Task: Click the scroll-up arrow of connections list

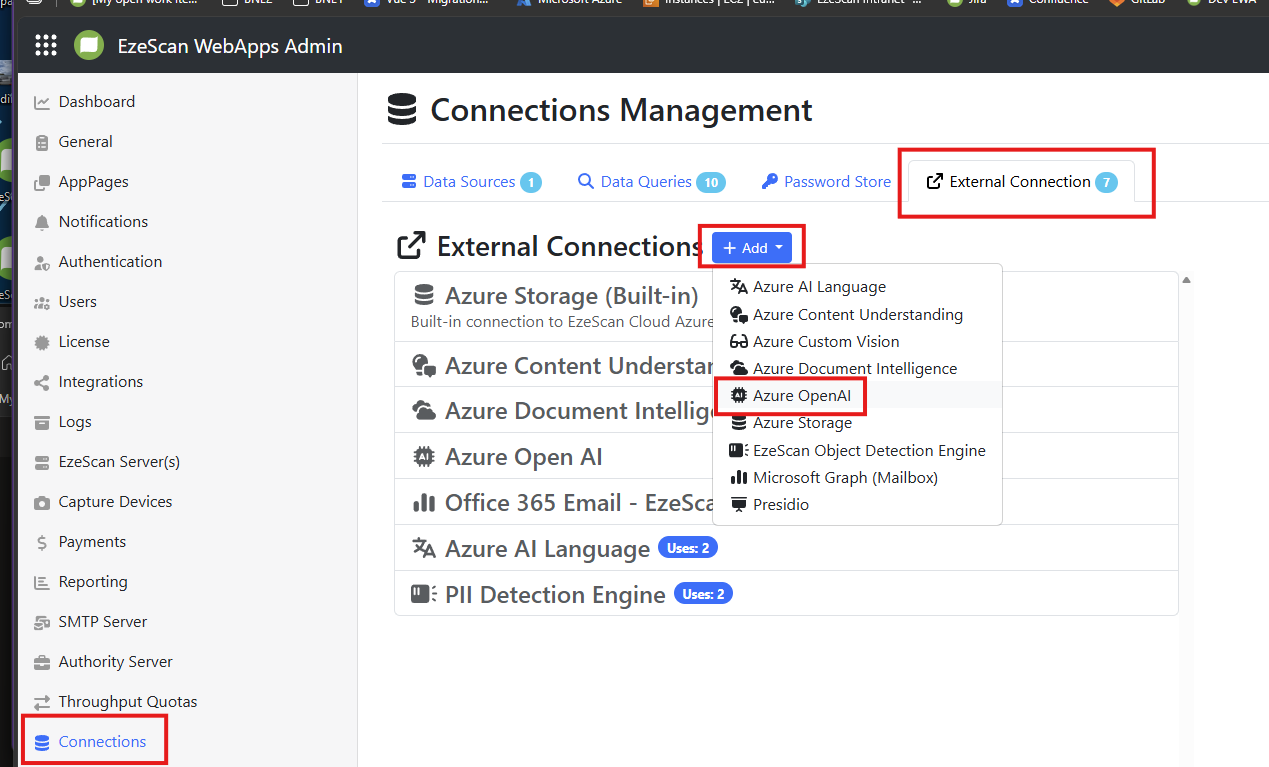Action: [x=1186, y=280]
